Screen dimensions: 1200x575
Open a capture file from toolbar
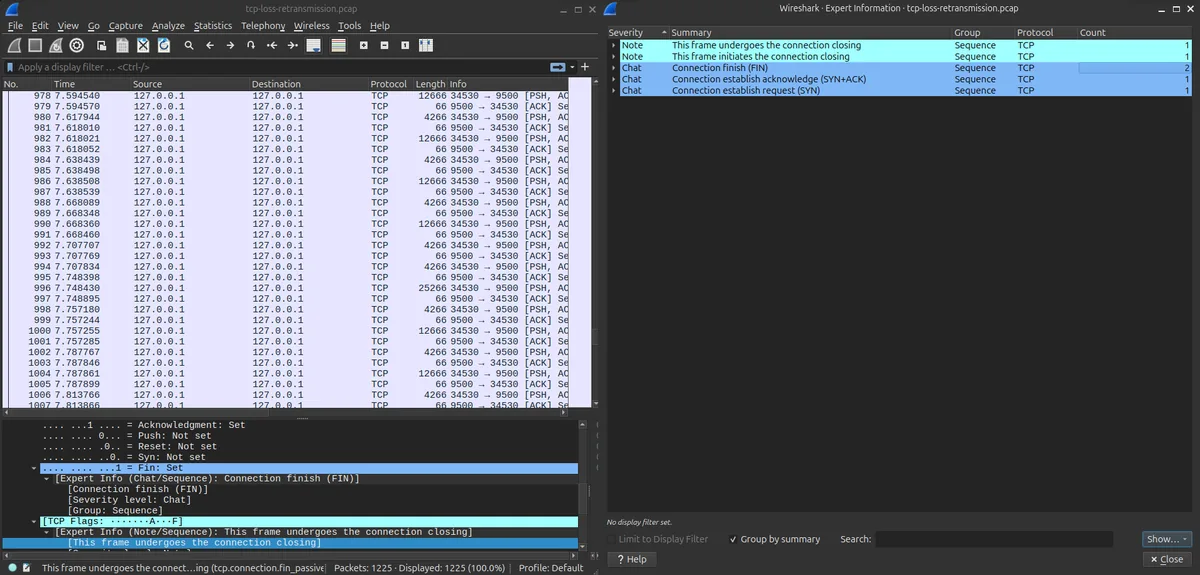[102, 45]
